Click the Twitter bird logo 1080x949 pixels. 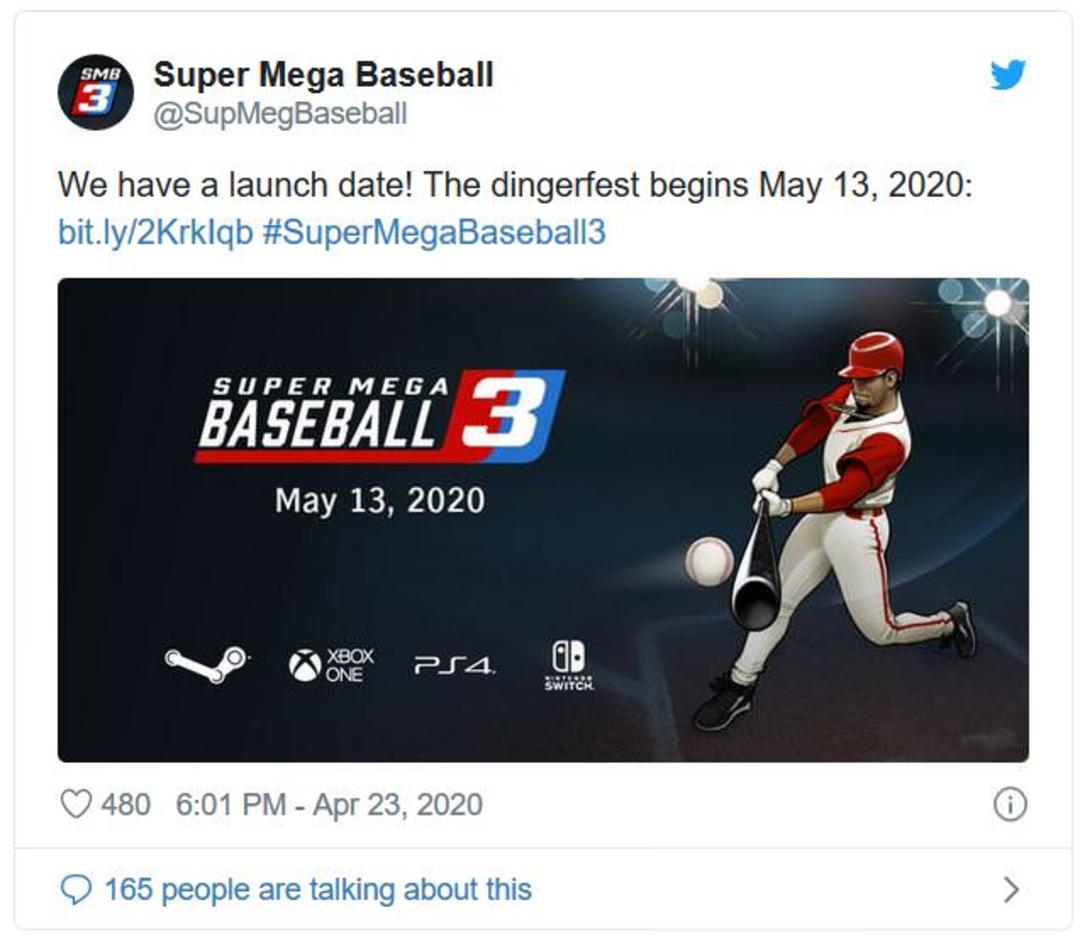click(x=1008, y=74)
